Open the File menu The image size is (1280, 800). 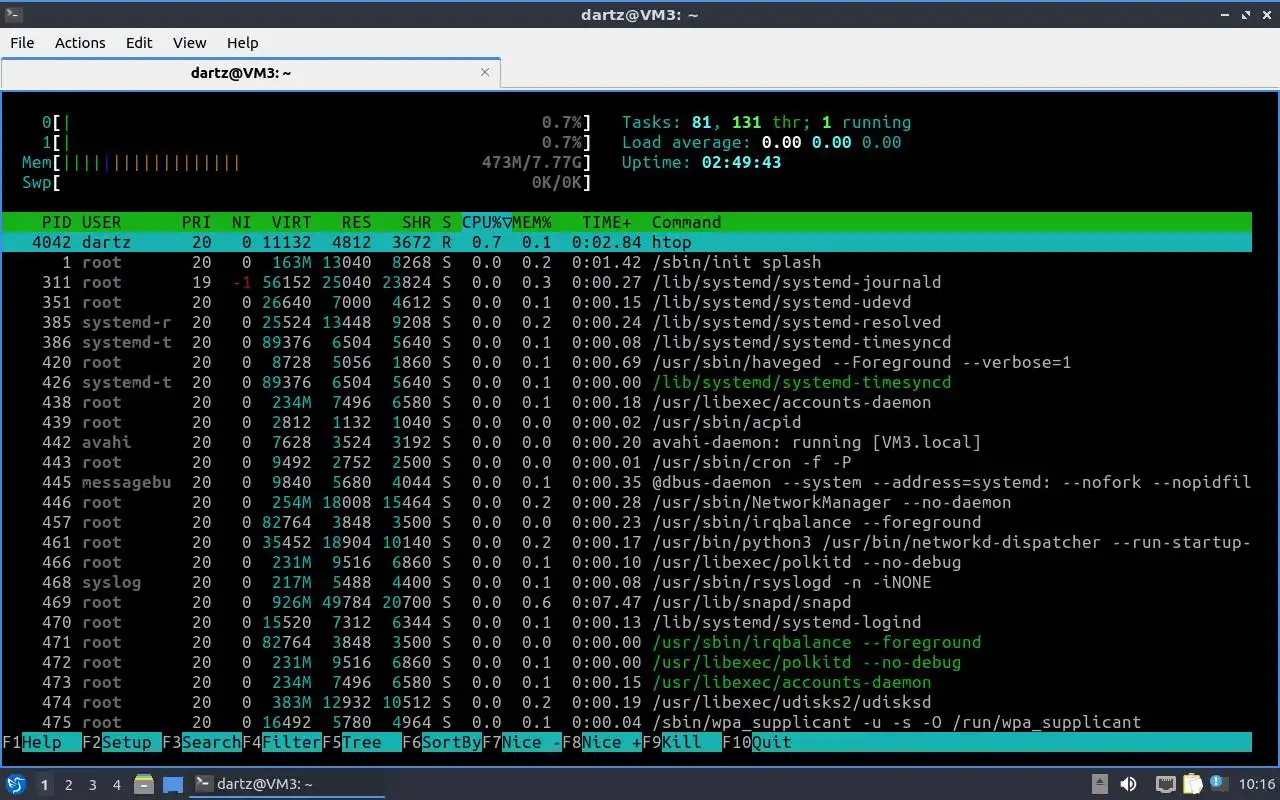click(x=22, y=42)
